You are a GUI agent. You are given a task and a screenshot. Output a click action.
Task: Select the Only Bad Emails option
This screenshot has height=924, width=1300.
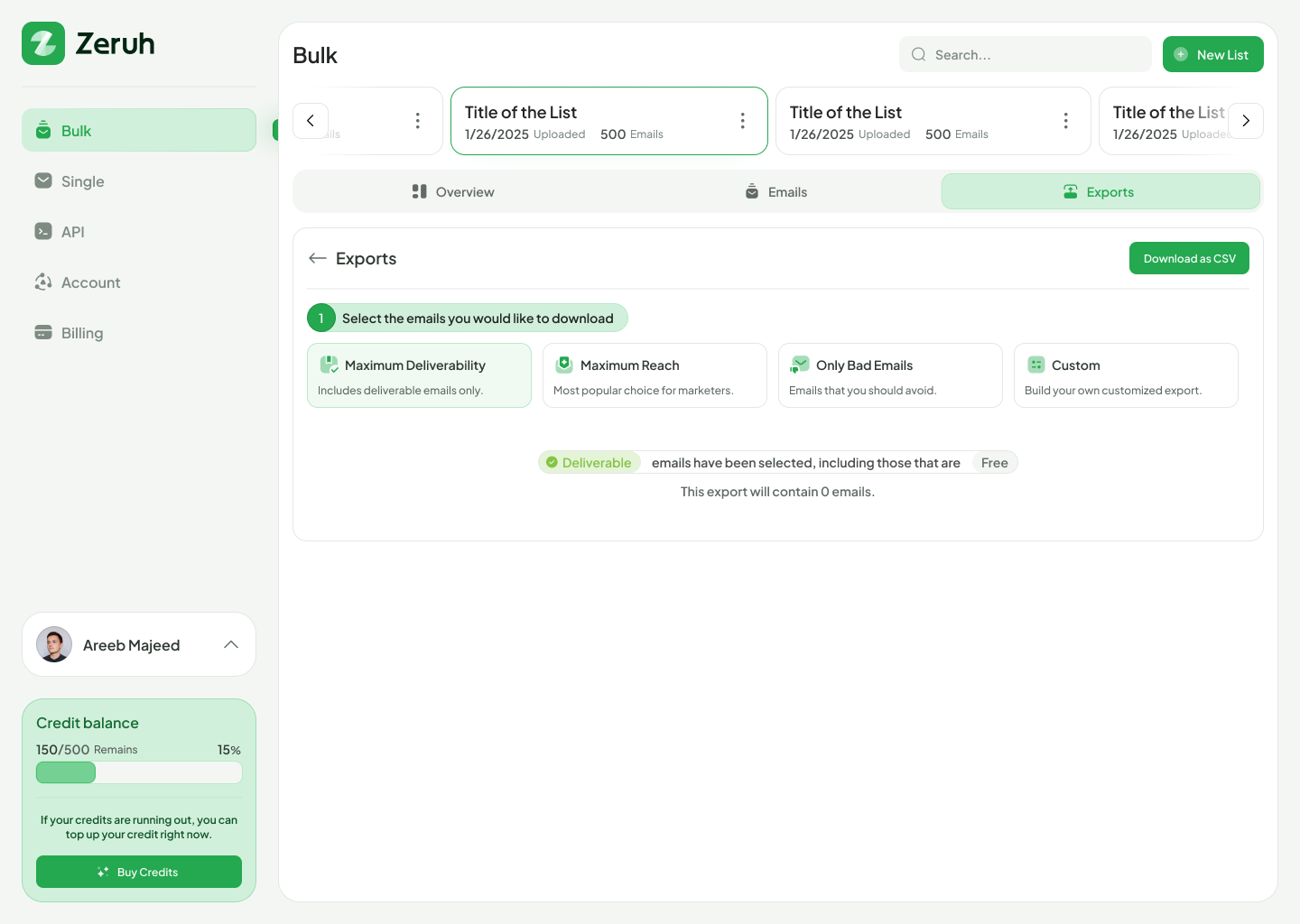click(x=890, y=375)
